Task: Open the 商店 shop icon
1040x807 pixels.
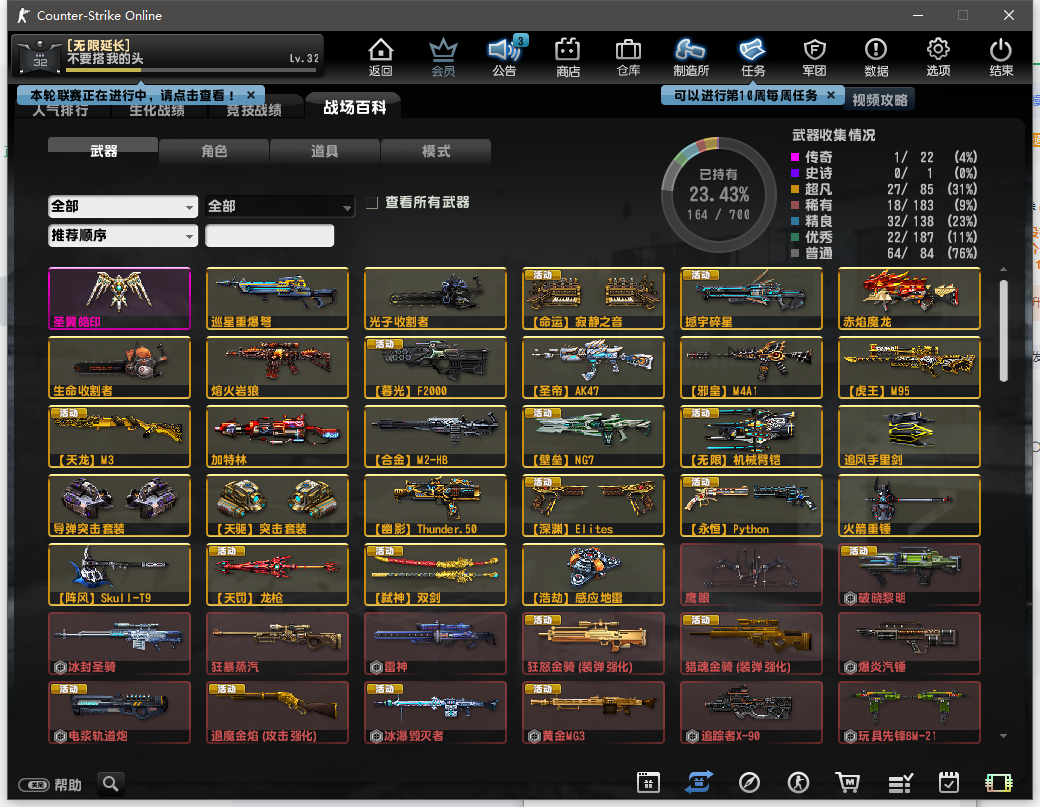Action: 568,57
